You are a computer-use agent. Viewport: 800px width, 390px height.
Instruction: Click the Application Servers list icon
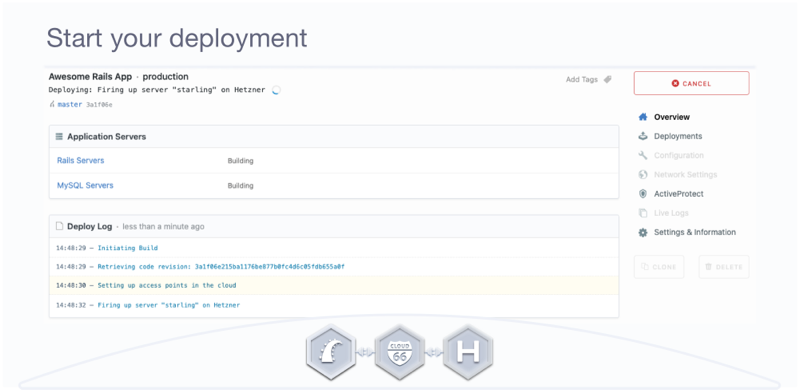[59, 137]
